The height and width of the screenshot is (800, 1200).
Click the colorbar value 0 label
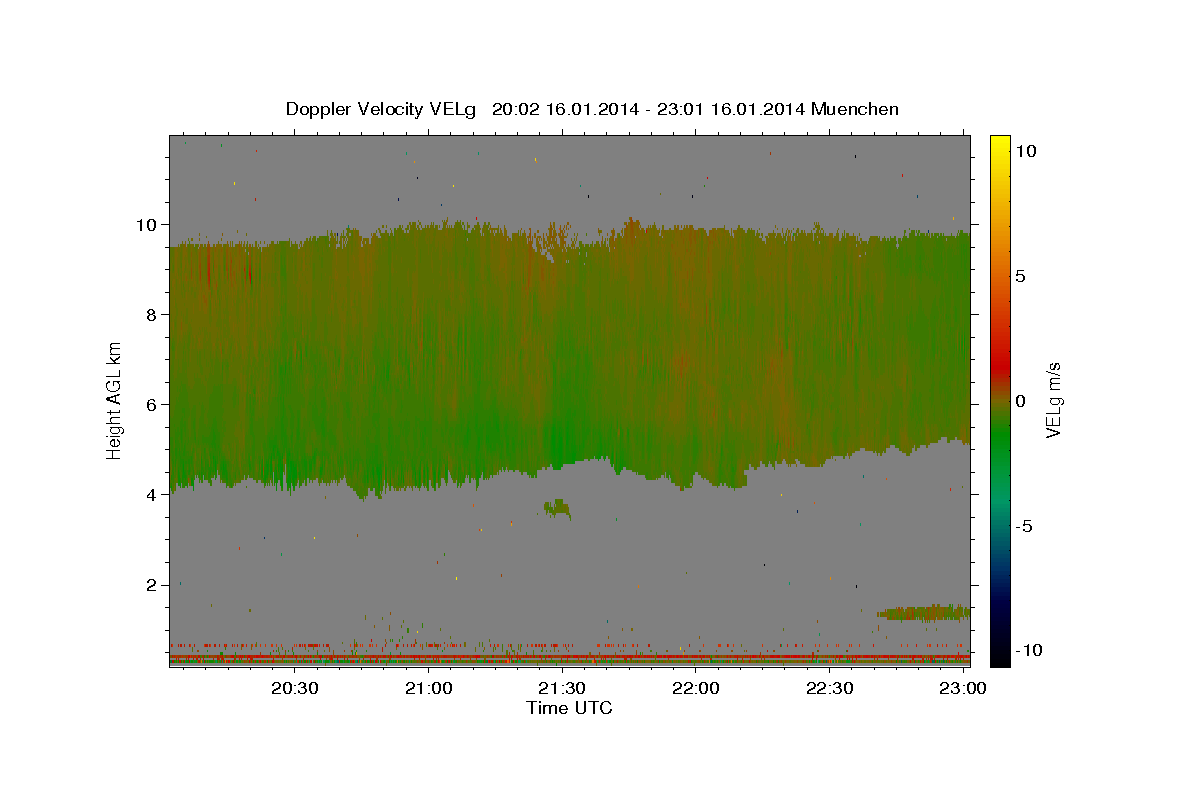(1021, 401)
